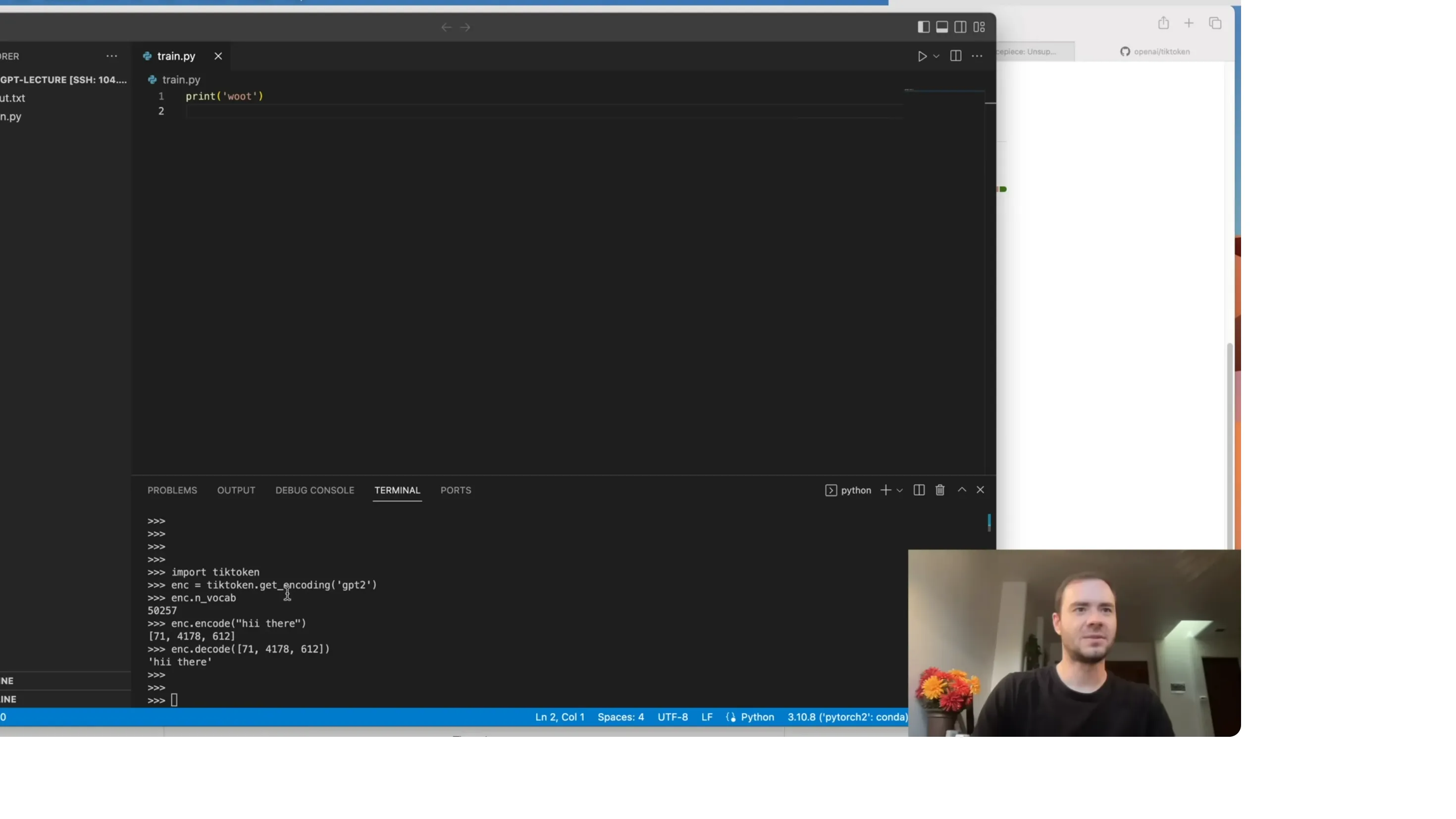Select the TERMINAL panel tab
This screenshot has height=819, width=1456.
(397, 490)
